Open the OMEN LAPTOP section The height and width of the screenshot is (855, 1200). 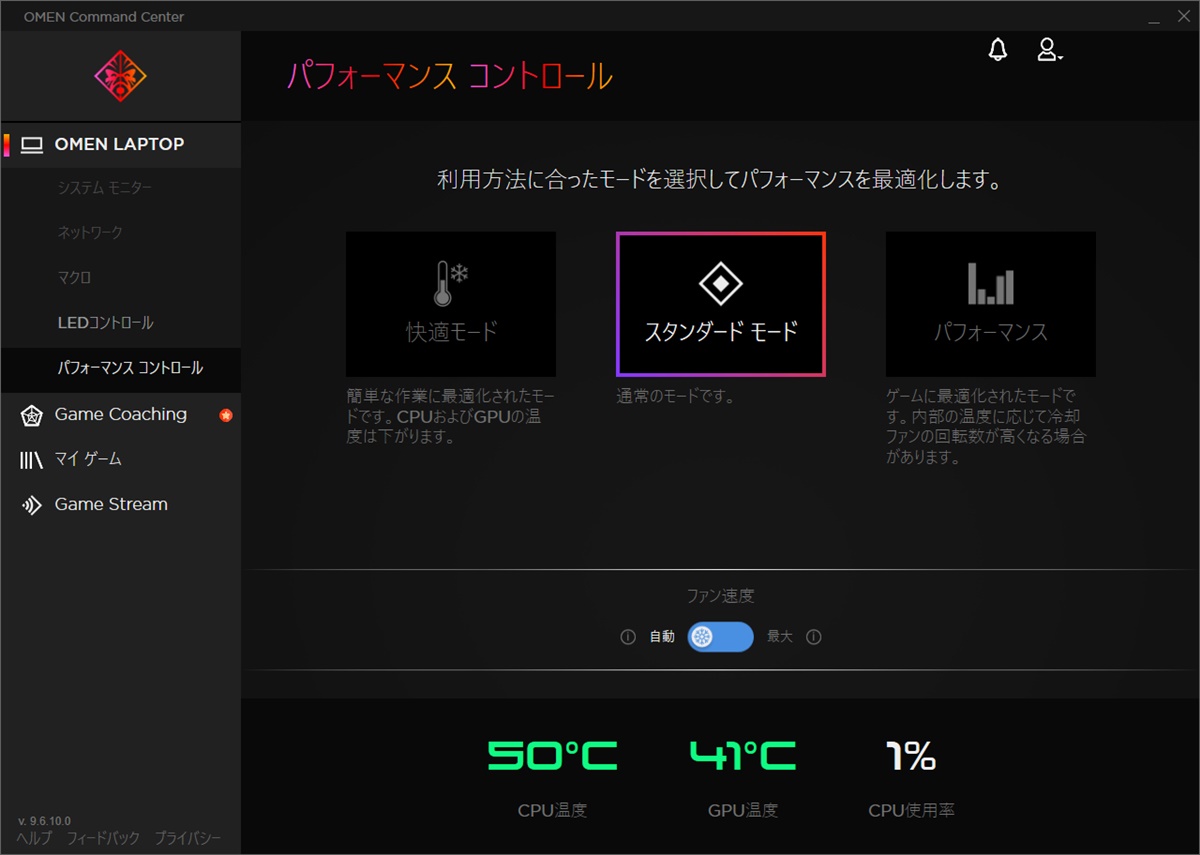tap(121, 144)
